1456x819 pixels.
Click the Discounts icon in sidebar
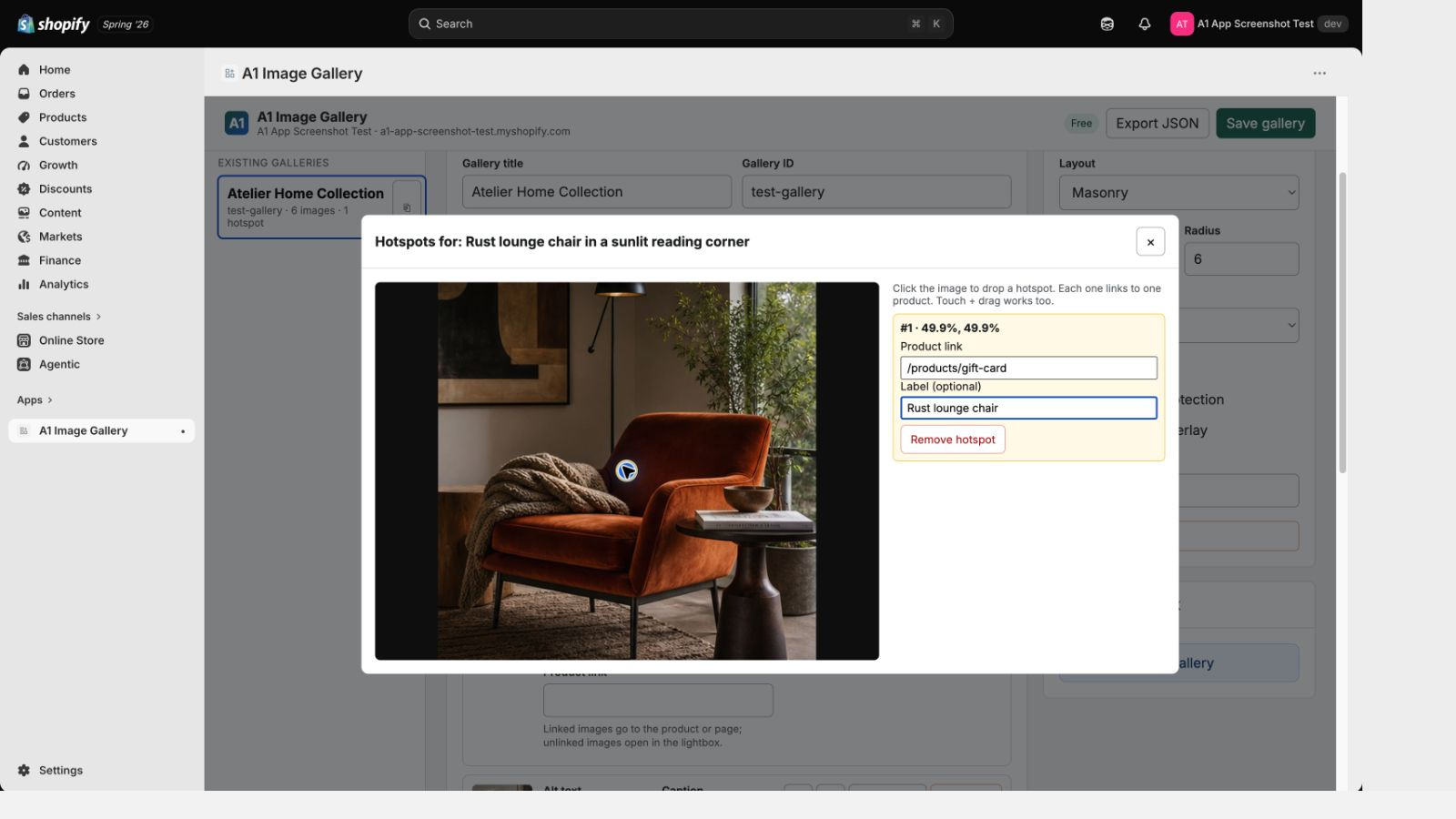point(24,189)
